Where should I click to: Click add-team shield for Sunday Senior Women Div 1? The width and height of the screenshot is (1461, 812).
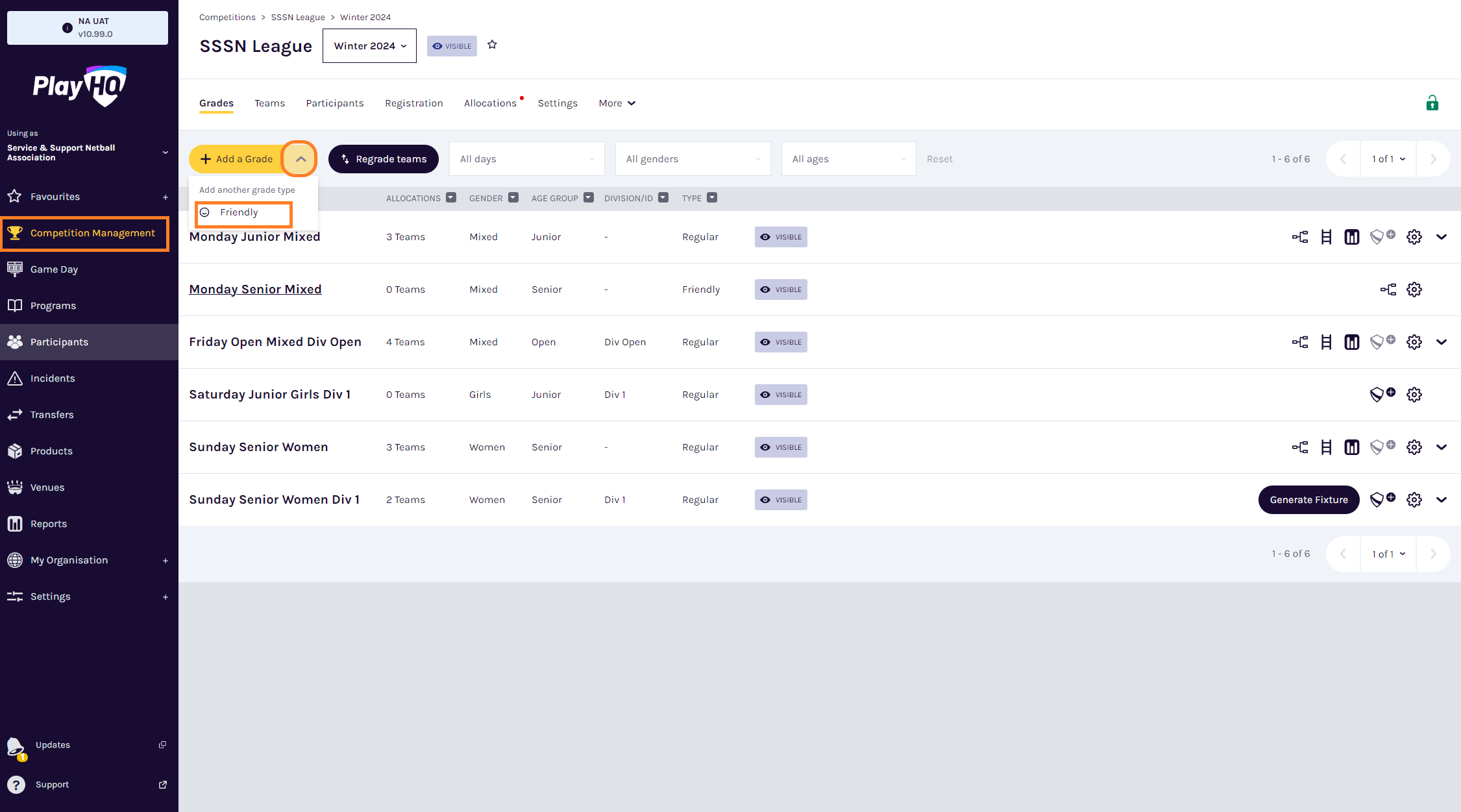point(1382,500)
